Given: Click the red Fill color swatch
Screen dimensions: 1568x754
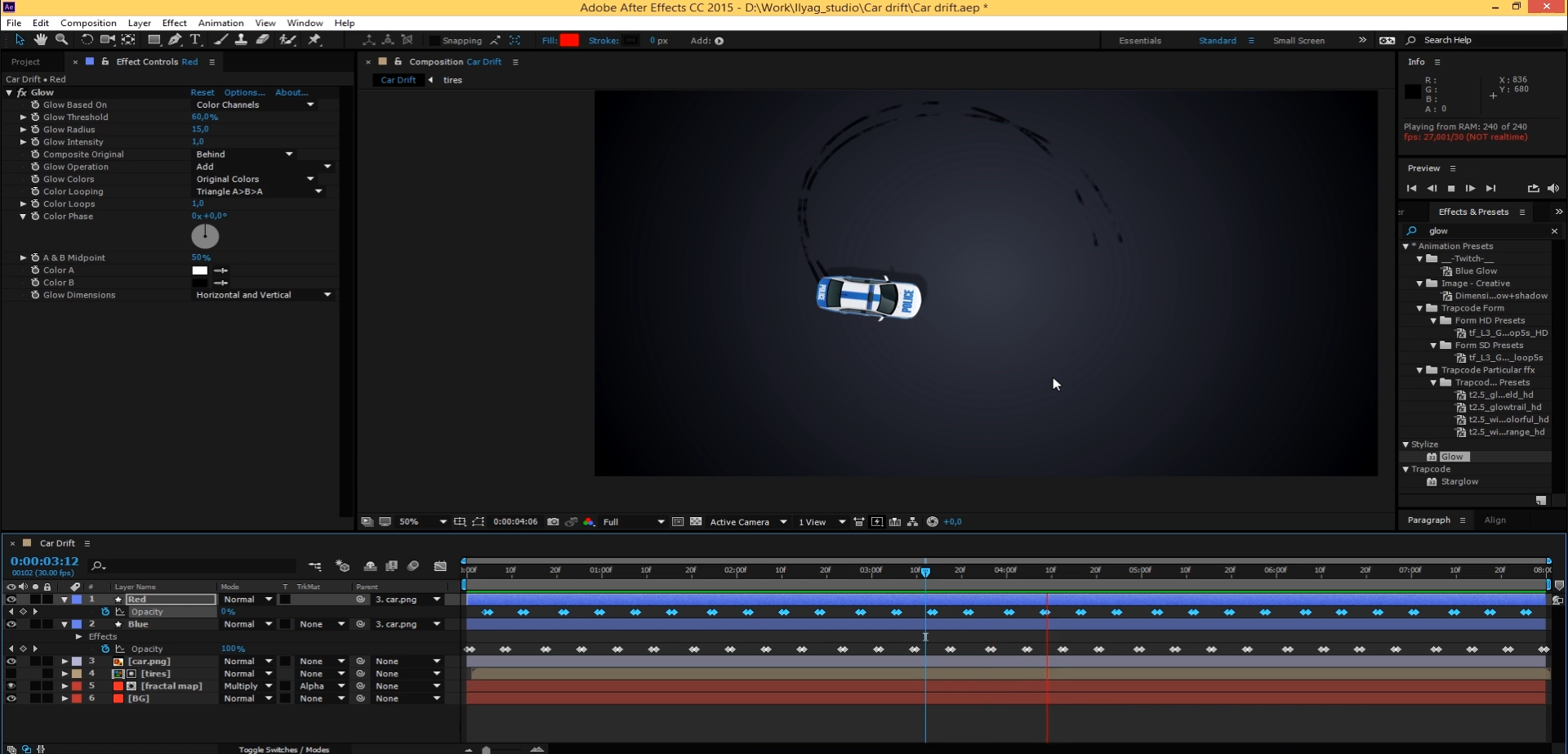Looking at the screenshot, I should click(x=569, y=40).
